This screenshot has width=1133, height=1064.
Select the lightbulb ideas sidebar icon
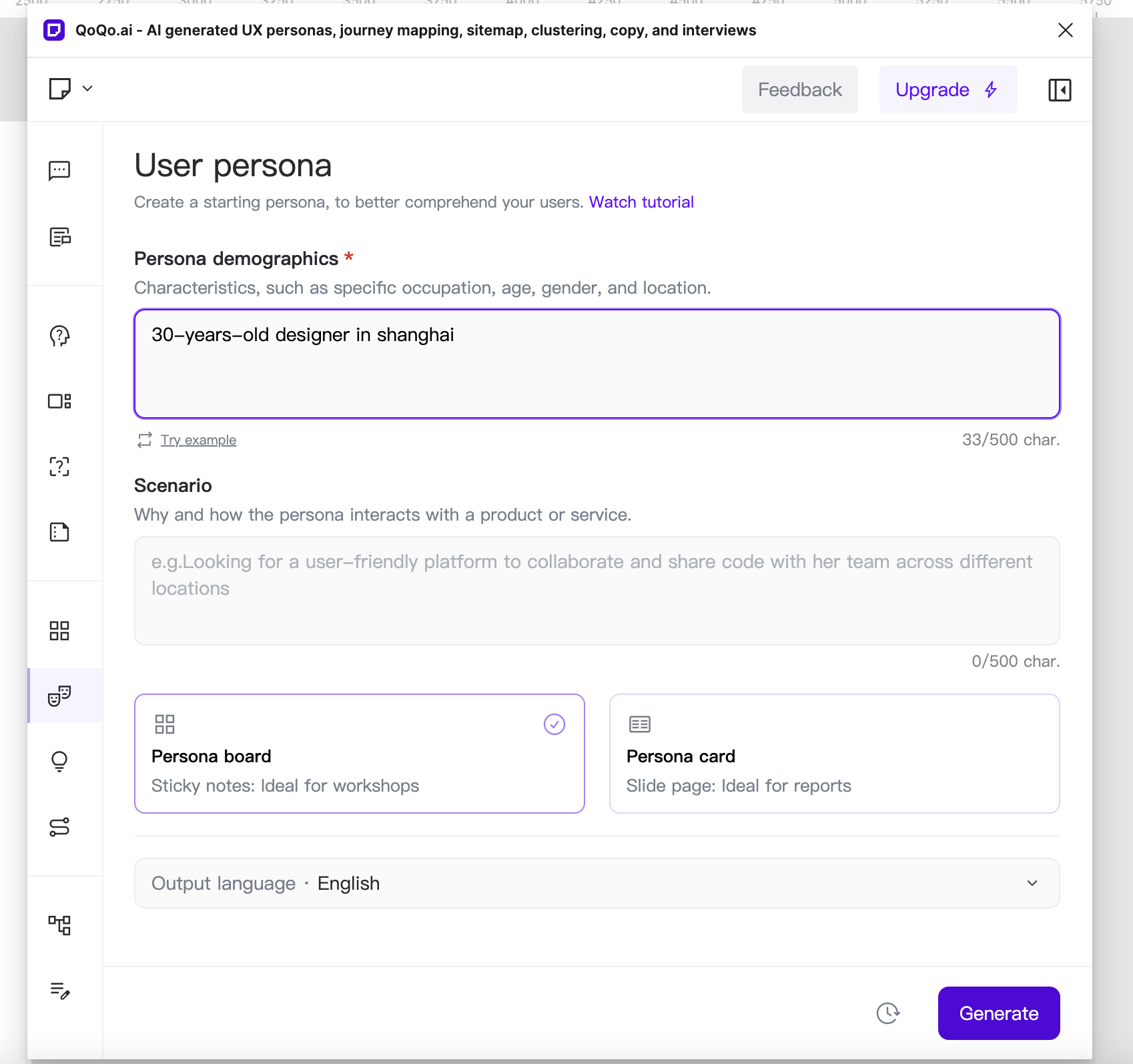point(59,762)
